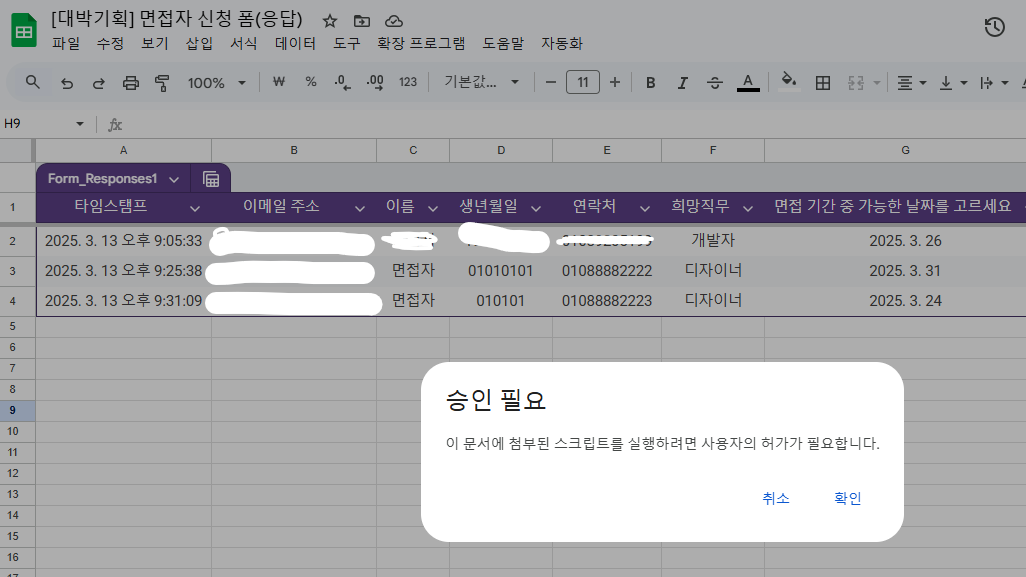Open the borders tool

[823, 83]
